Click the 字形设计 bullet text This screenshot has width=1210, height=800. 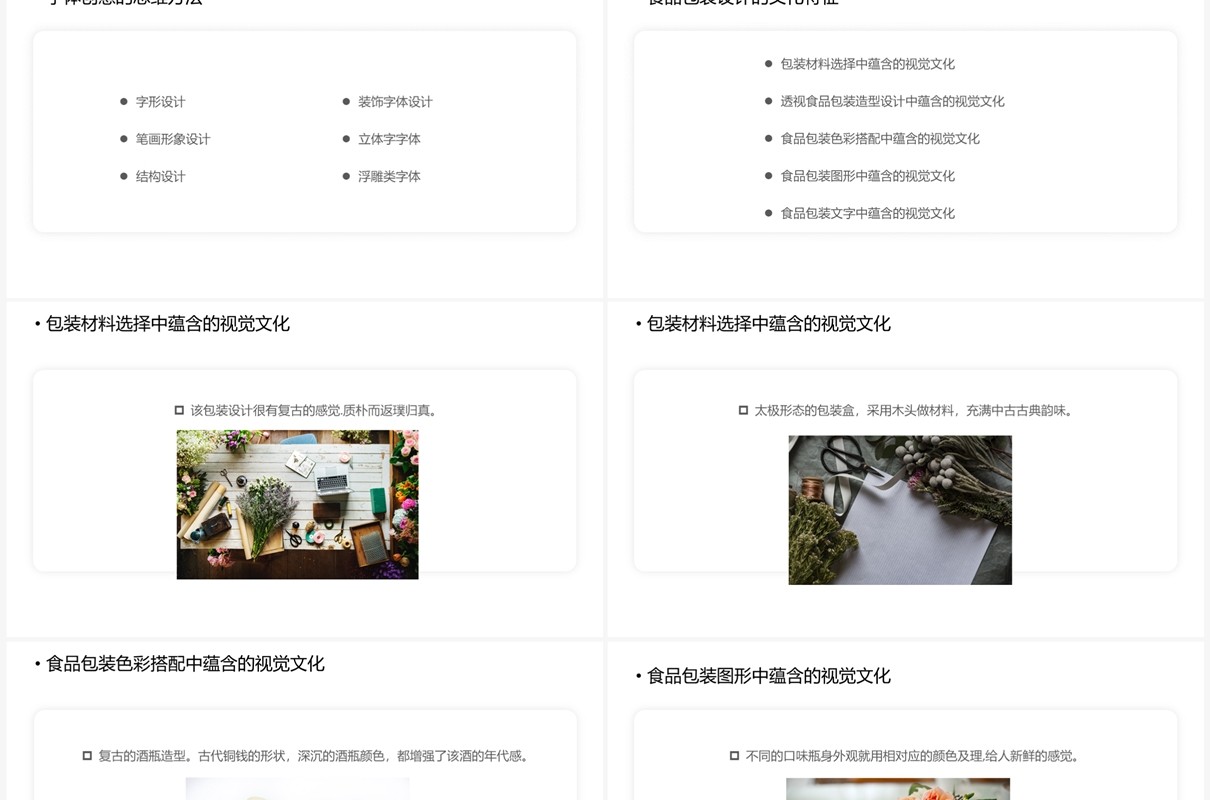coord(160,102)
